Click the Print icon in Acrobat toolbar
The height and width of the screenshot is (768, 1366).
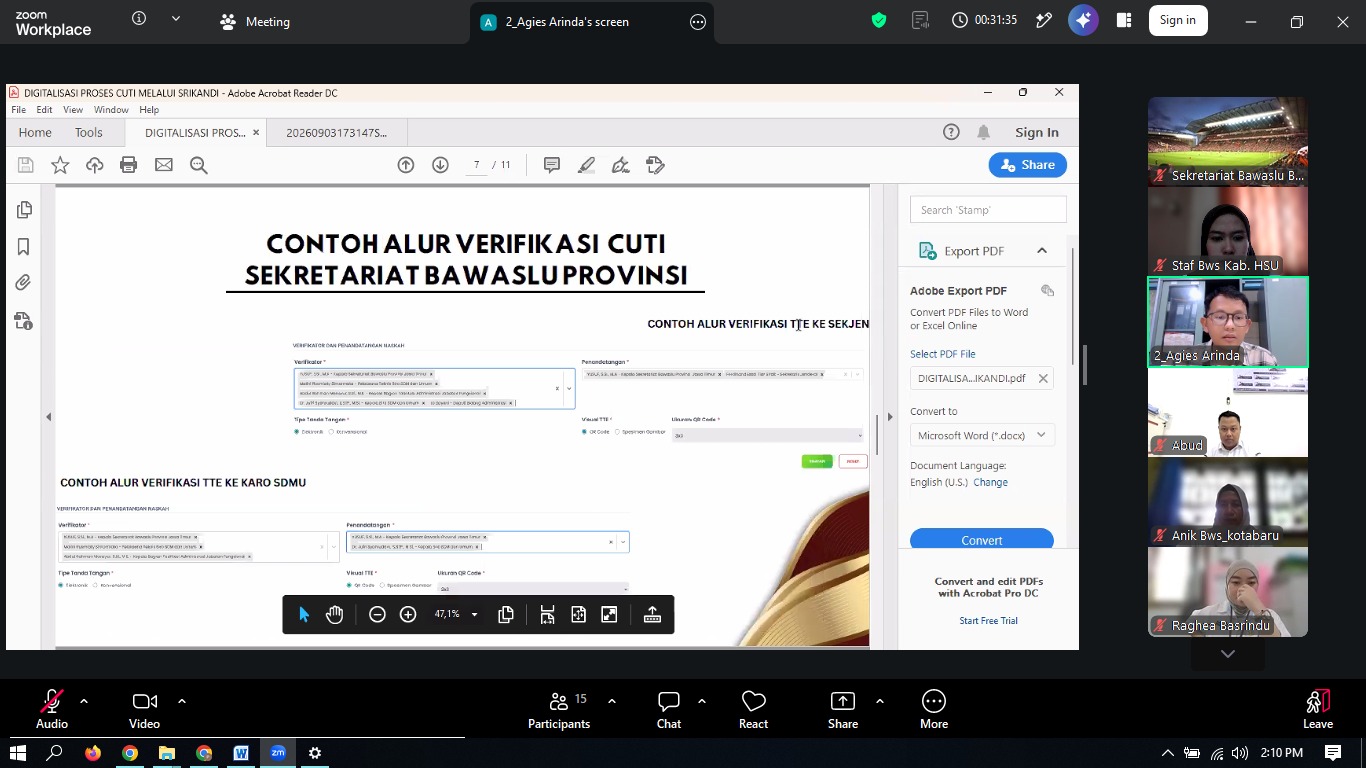pyautogui.click(x=128, y=165)
